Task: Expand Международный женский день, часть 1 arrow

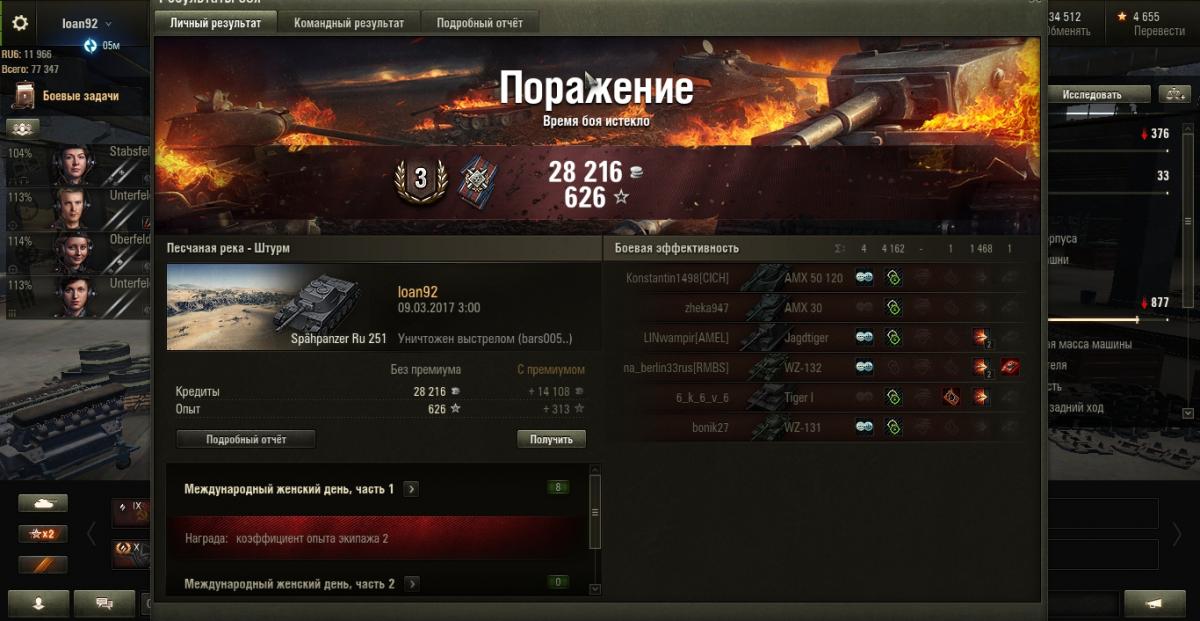Action: click(x=411, y=489)
